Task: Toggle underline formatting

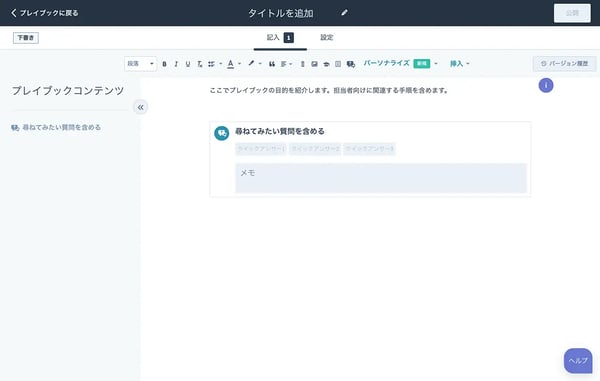Action: point(188,64)
